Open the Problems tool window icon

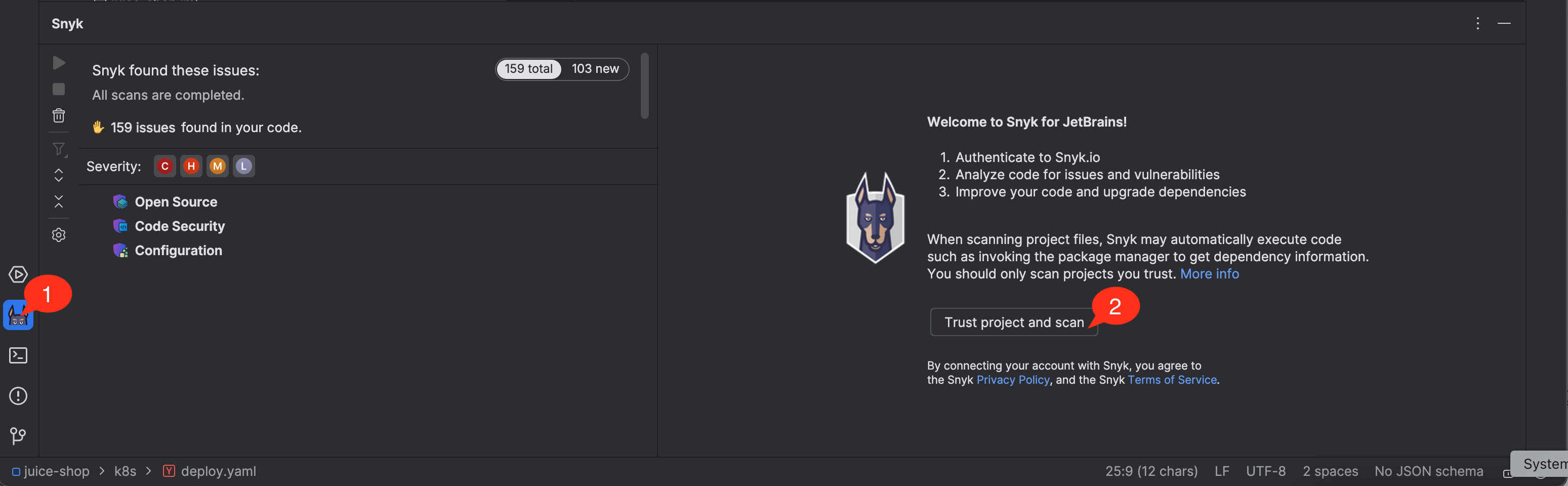pos(18,396)
